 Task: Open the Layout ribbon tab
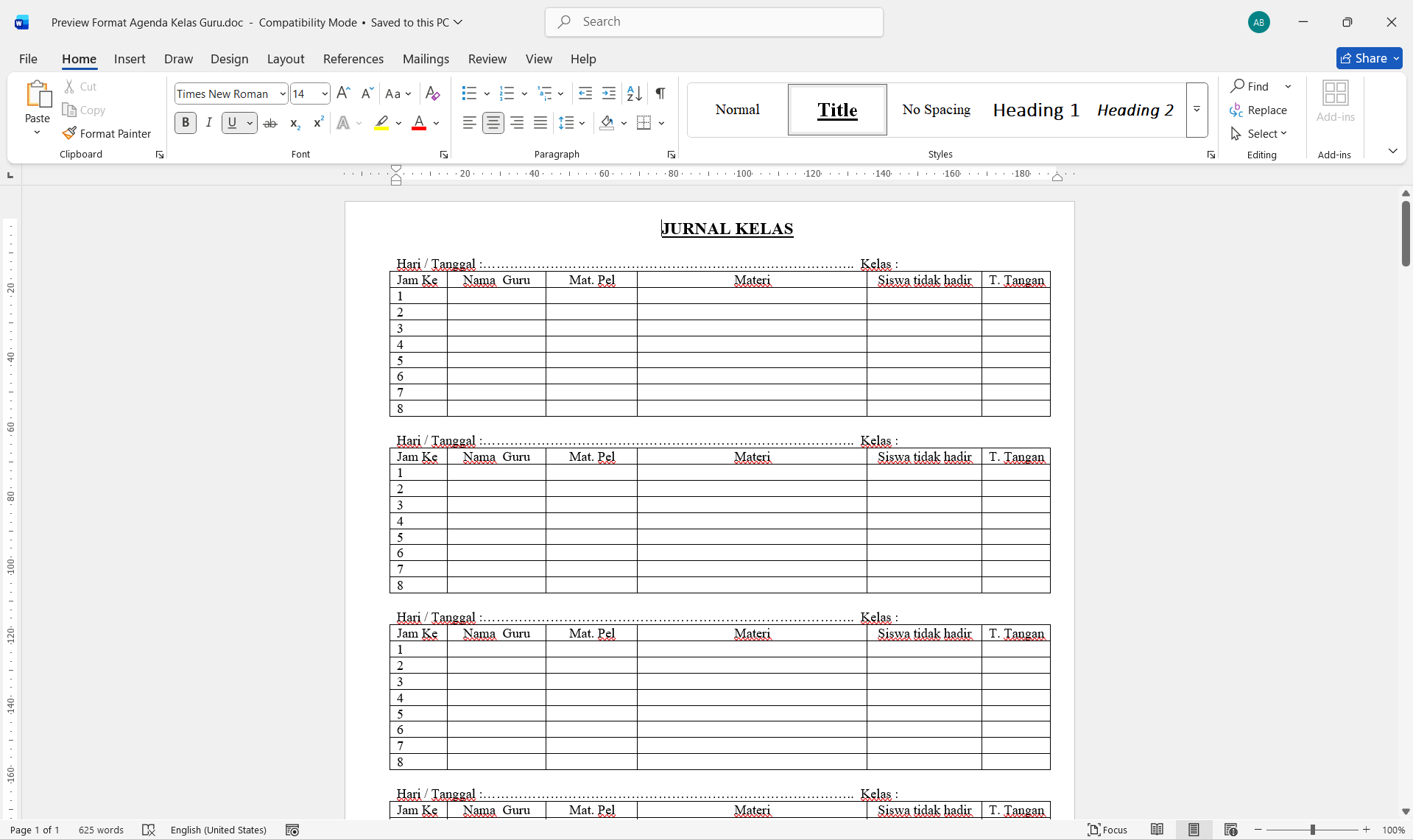(x=285, y=59)
